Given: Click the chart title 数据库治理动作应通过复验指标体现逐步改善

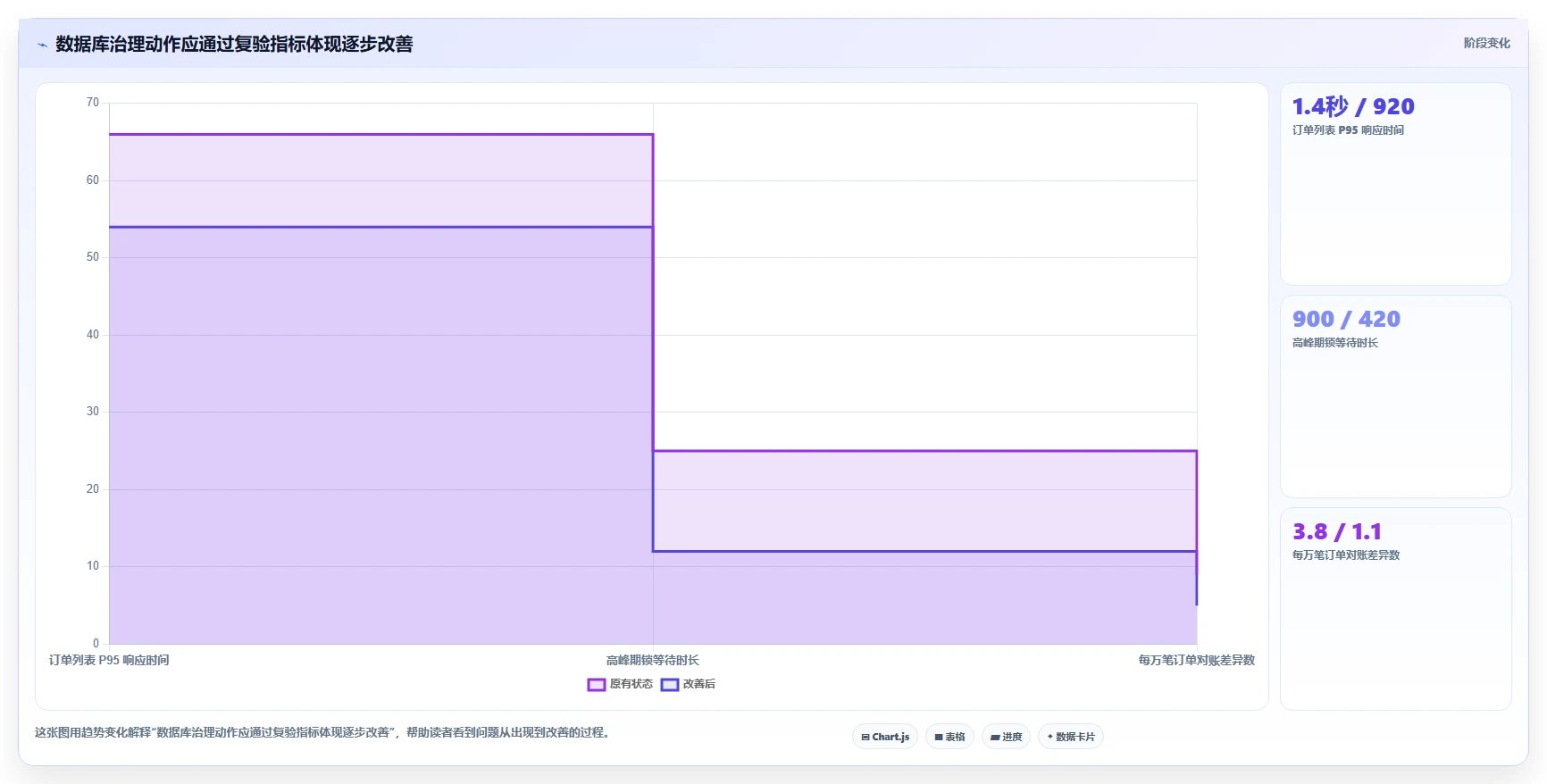Looking at the screenshot, I should [234, 44].
